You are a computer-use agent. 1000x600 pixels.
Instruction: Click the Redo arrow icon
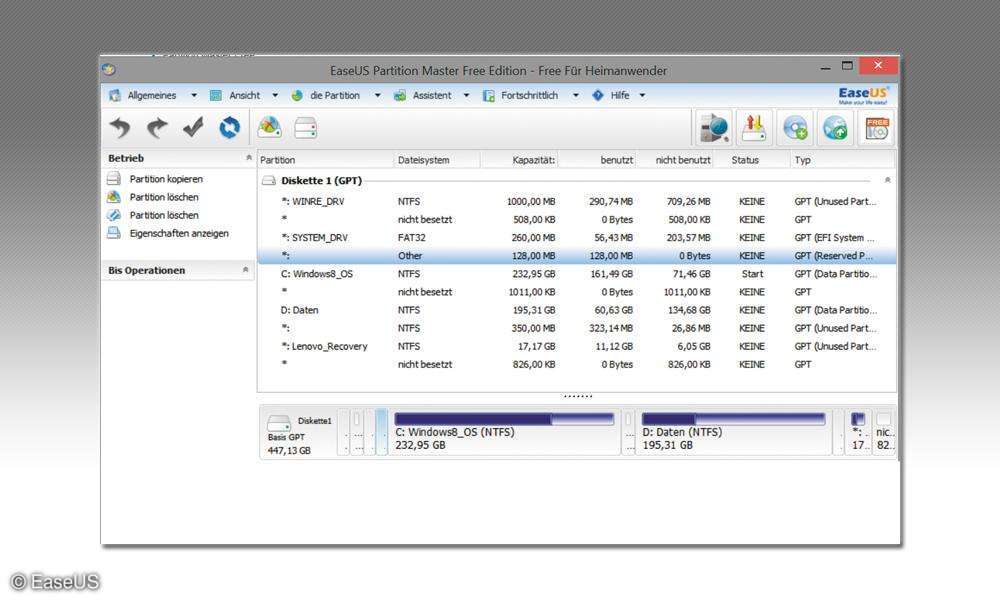click(157, 128)
